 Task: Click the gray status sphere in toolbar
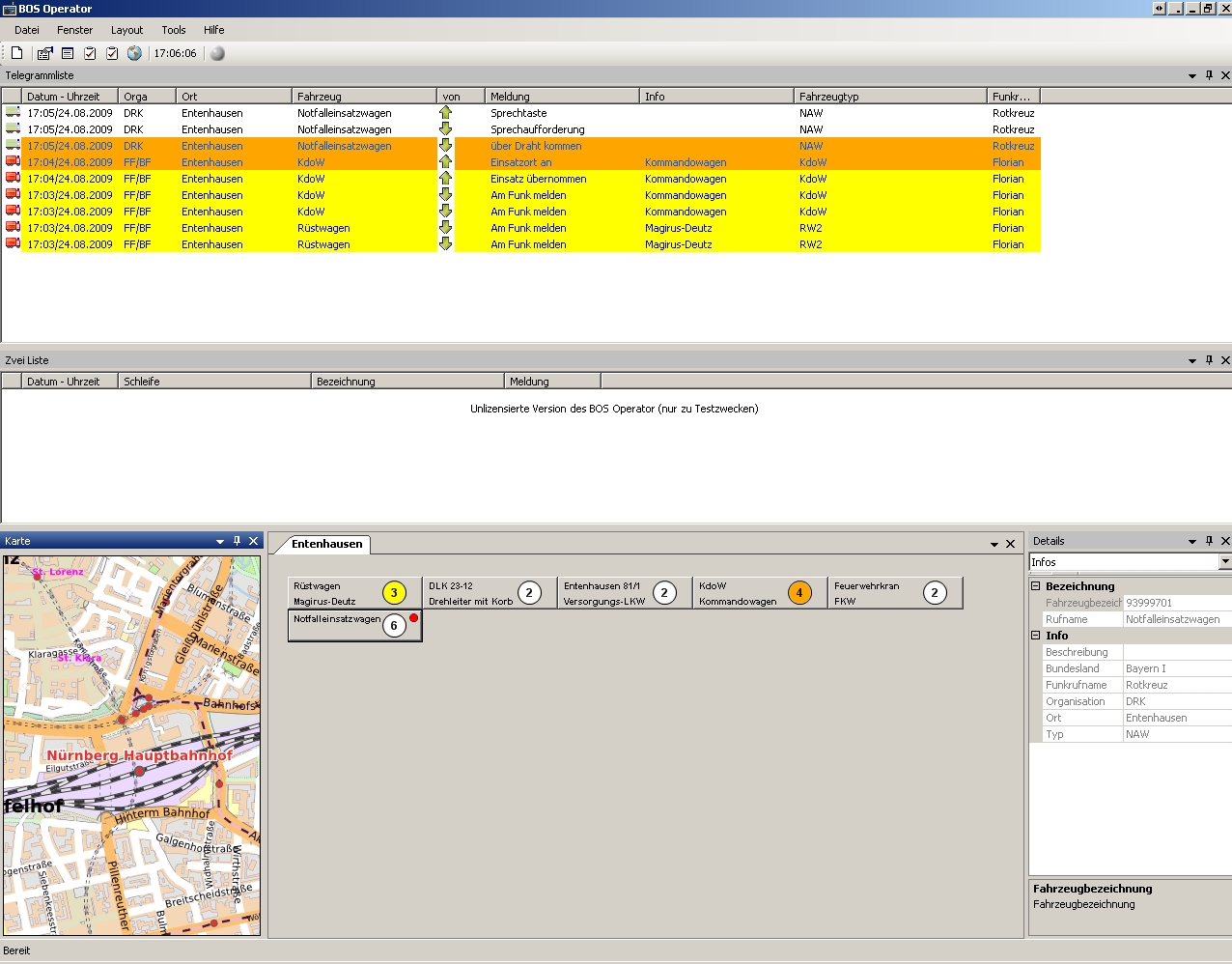pyautogui.click(x=217, y=54)
